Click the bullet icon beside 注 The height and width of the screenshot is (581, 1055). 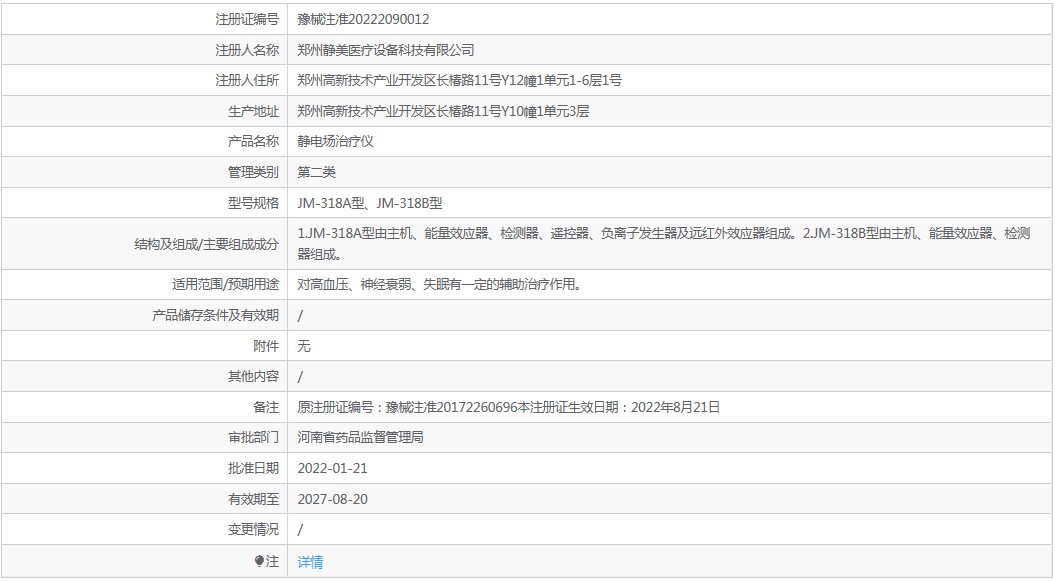pyautogui.click(x=259, y=561)
